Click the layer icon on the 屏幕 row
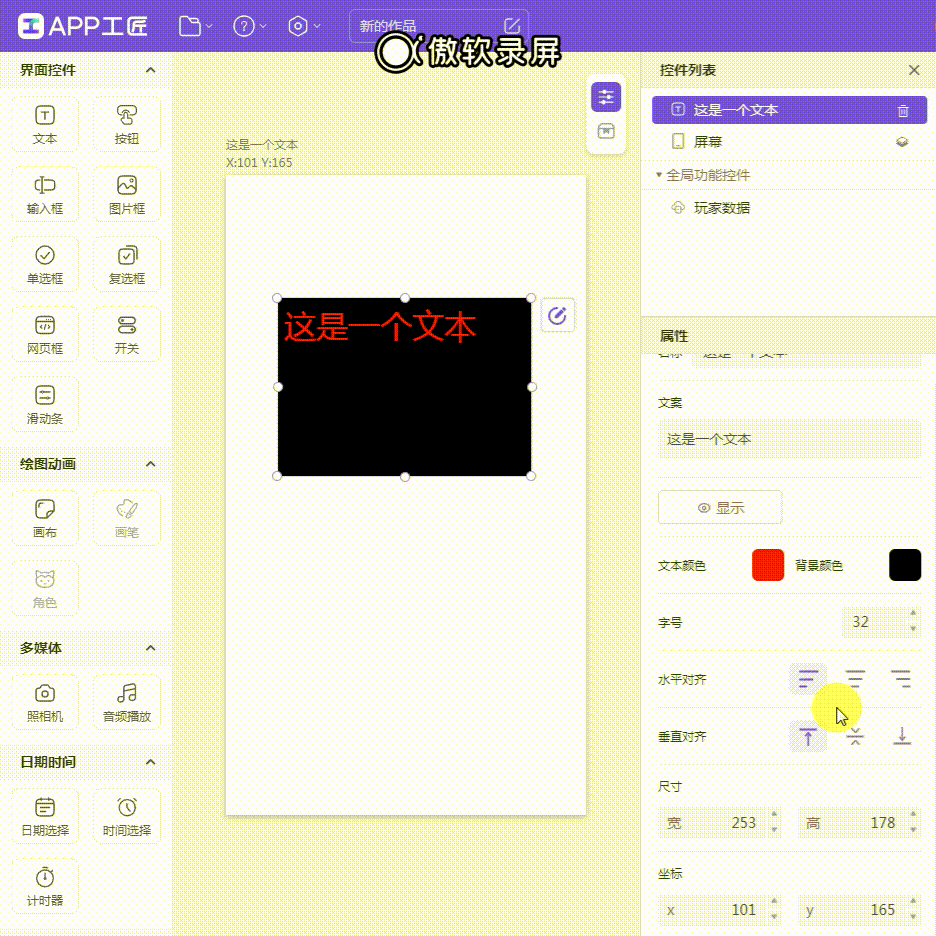Viewport: 936px width, 936px height. pyautogui.click(x=902, y=142)
